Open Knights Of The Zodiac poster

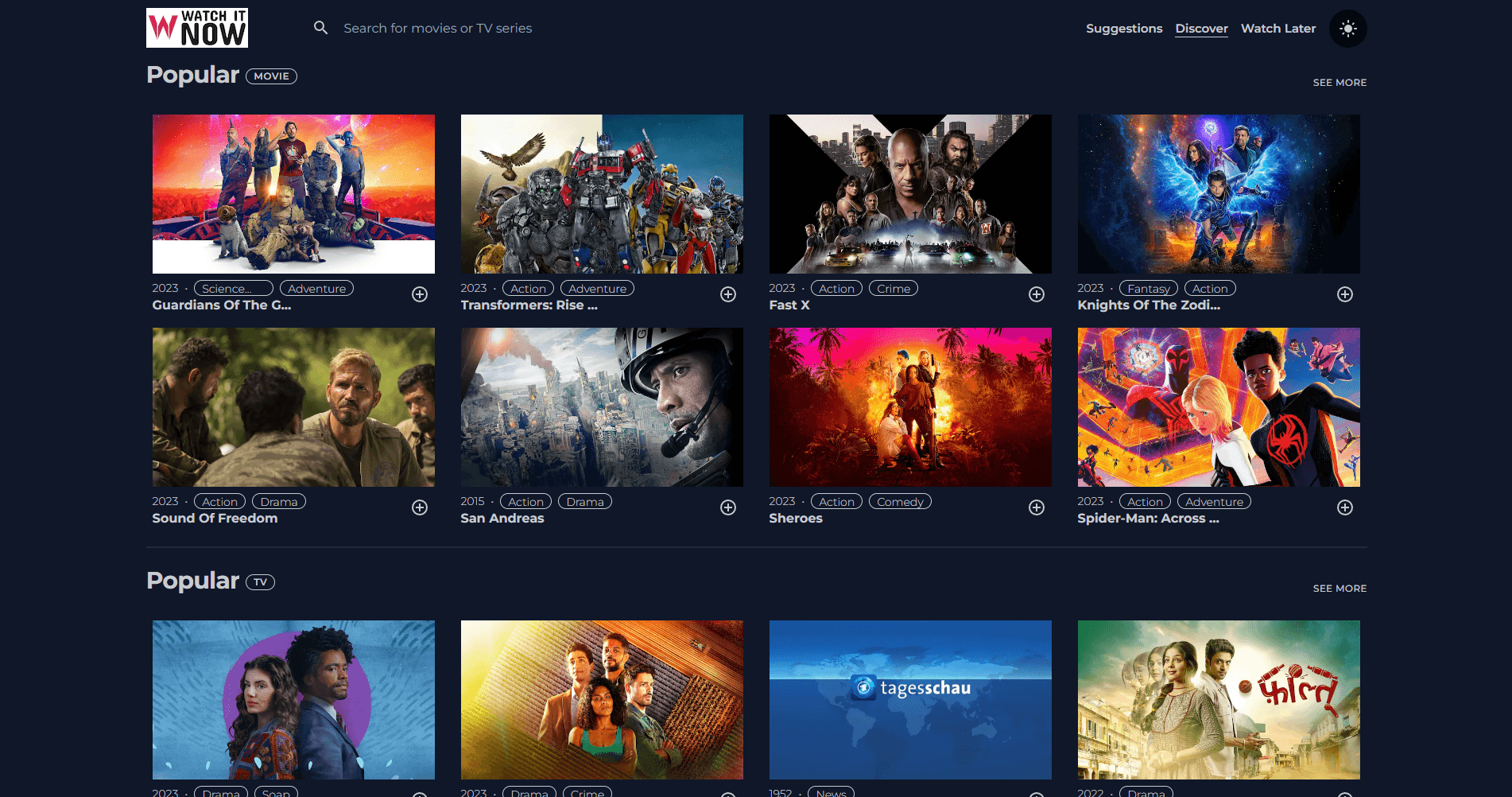point(1219,194)
